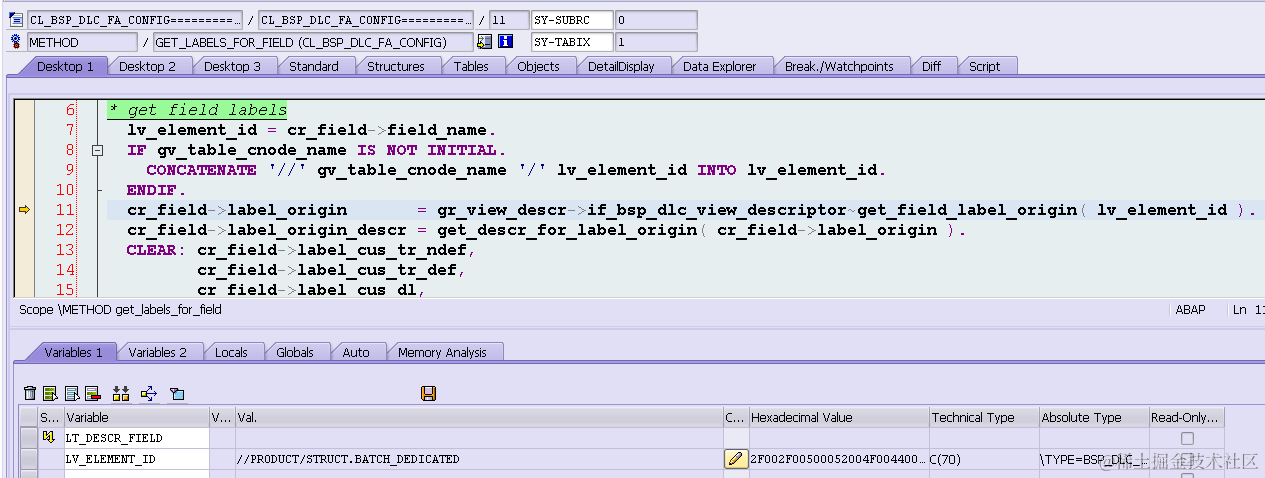Click the GET_LABELS_FOR_FIELD method name field
1265x478 pixels.
(x=314, y=42)
